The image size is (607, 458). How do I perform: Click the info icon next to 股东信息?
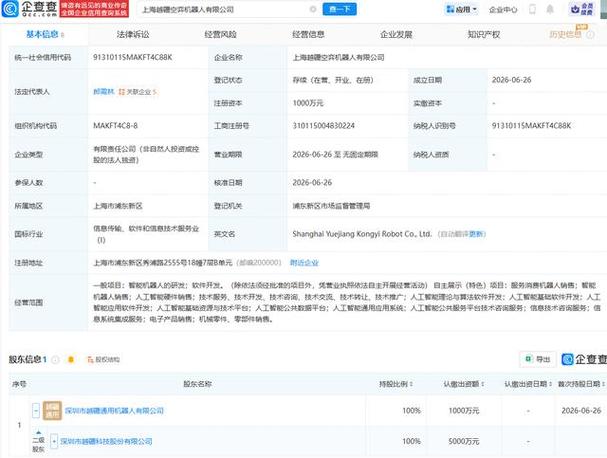point(55,360)
